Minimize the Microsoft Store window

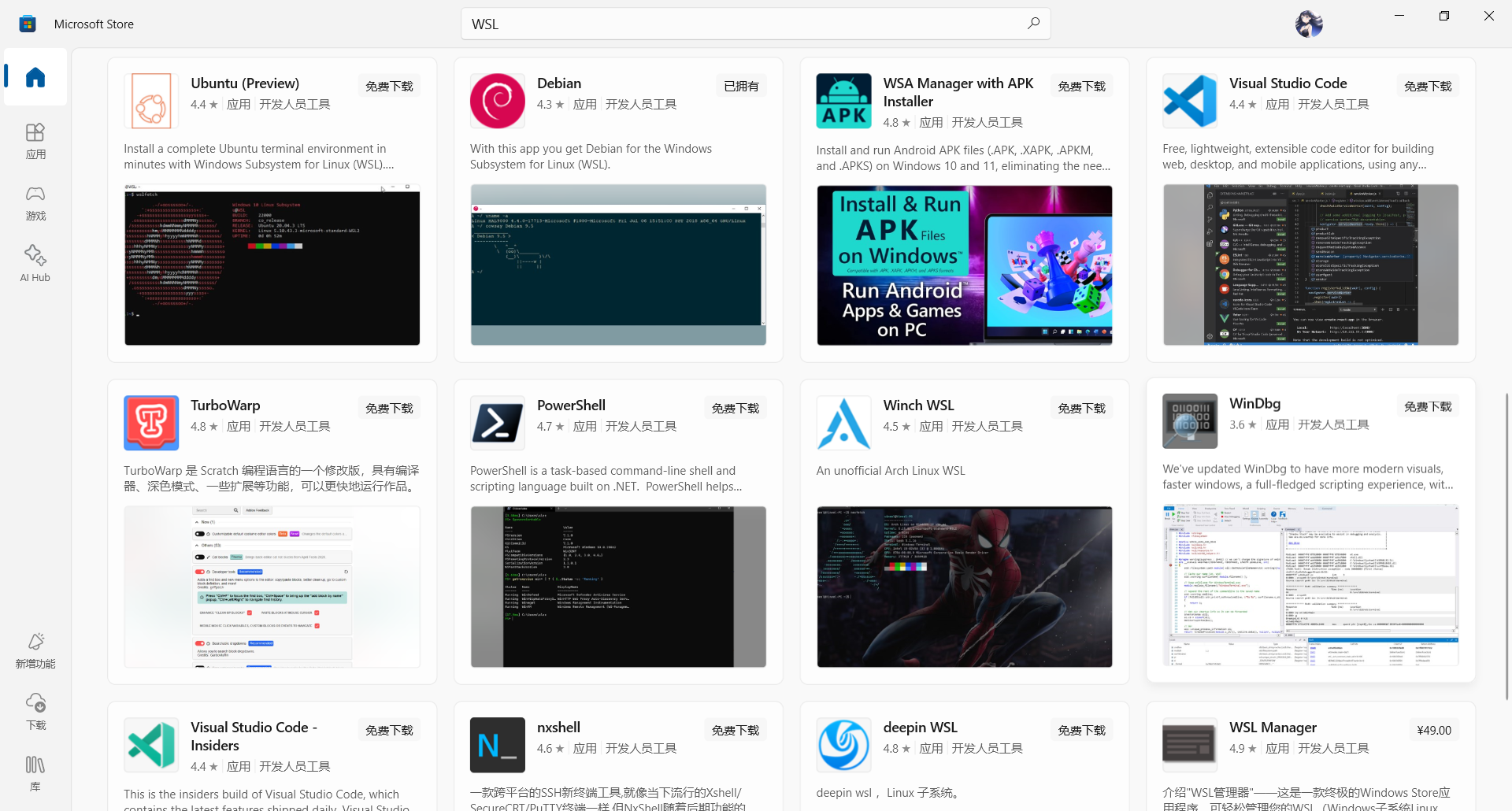(1399, 16)
